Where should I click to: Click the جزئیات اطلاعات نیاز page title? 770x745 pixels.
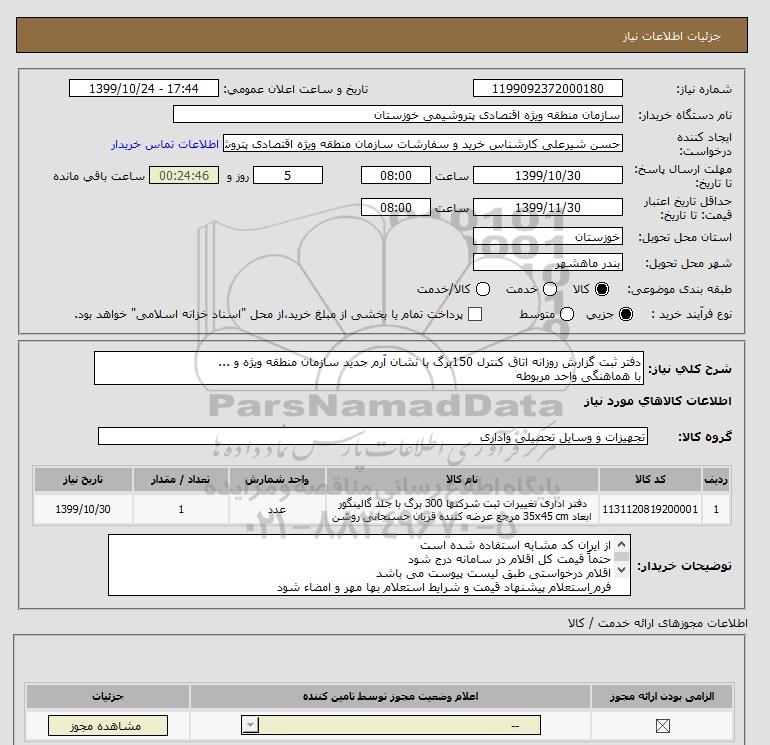click(671, 37)
